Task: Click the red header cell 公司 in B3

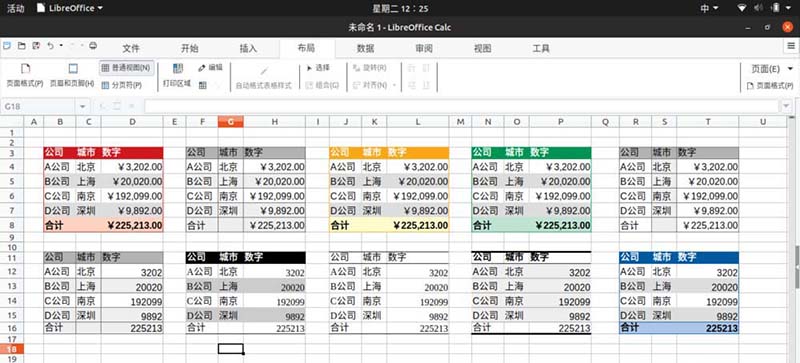Action: click(x=60, y=153)
